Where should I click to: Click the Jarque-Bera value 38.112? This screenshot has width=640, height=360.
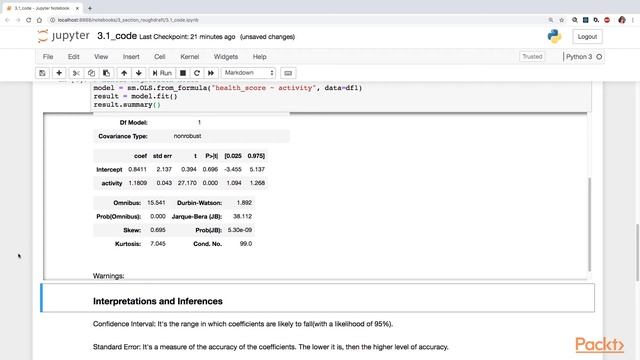pyautogui.click(x=242, y=217)
